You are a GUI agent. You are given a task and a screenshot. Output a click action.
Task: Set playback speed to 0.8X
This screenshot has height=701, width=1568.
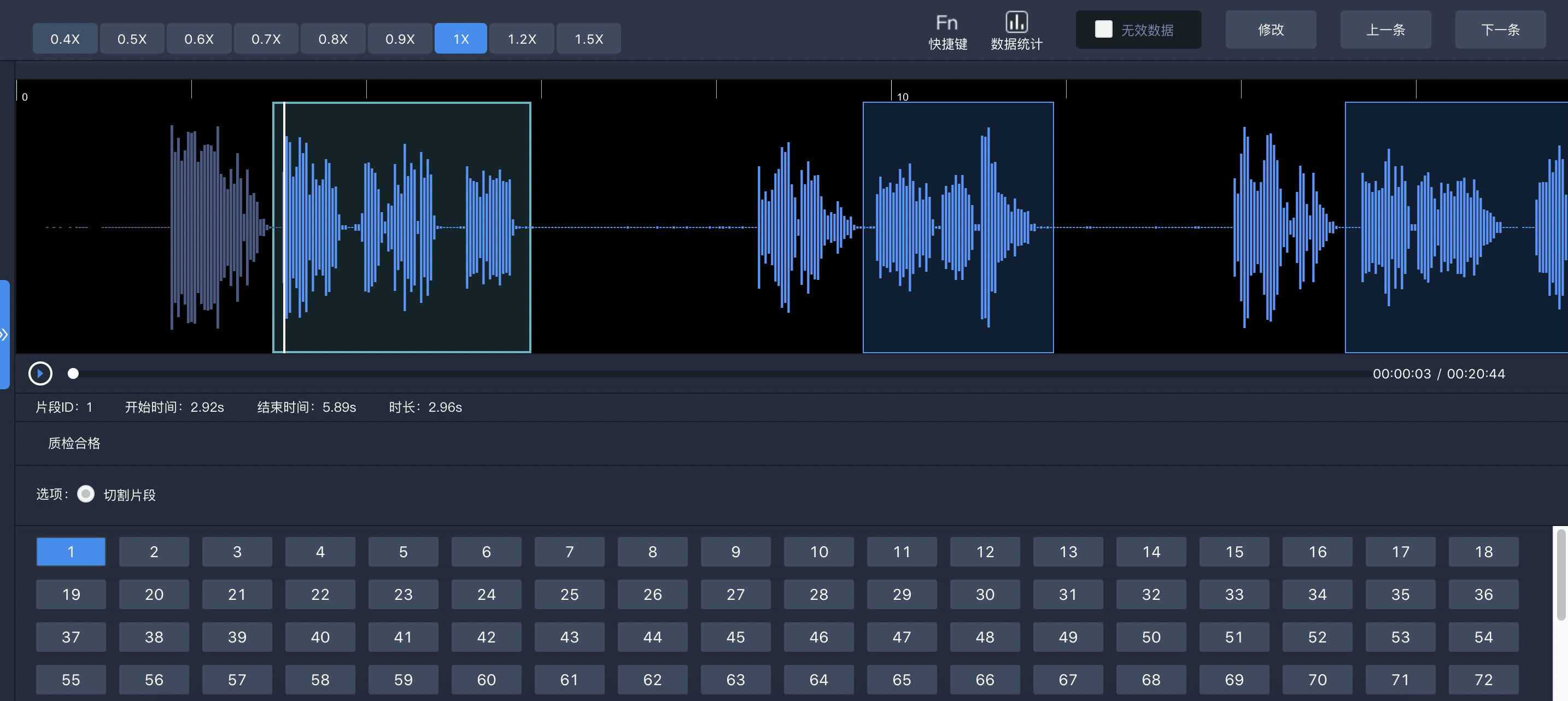333,38
